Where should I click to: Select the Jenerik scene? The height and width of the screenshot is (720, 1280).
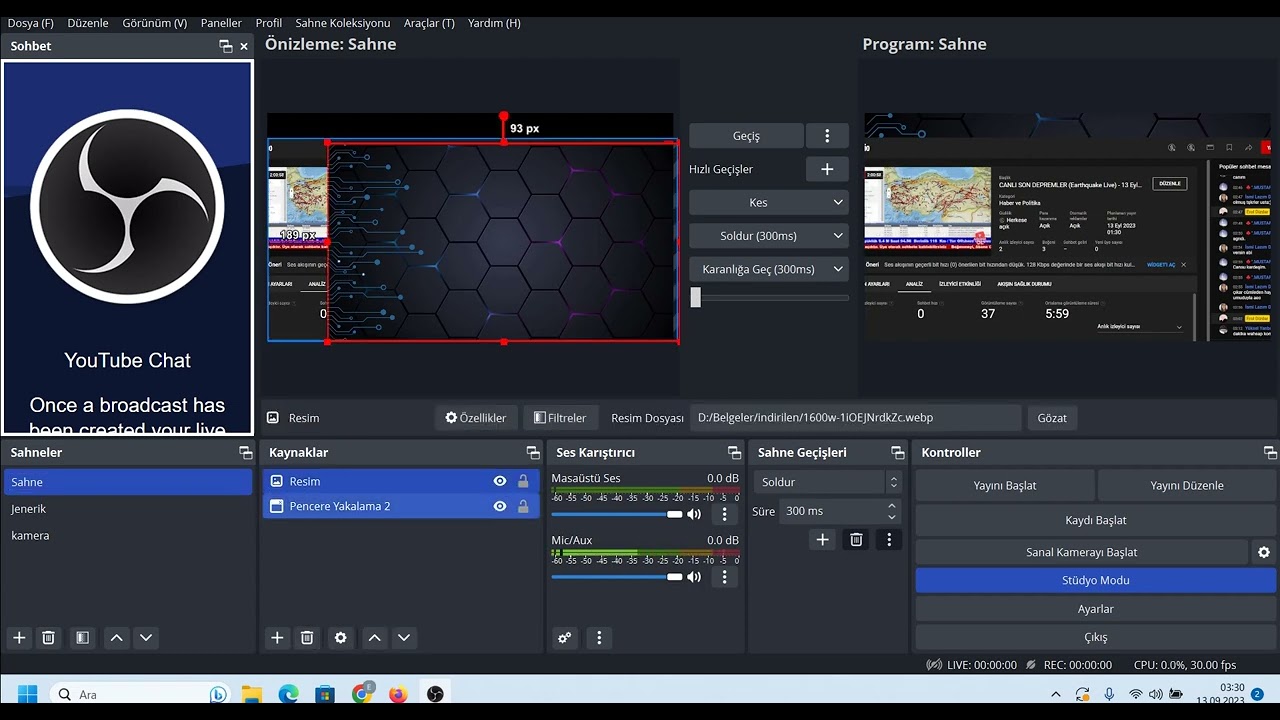(x=128, y=509)
